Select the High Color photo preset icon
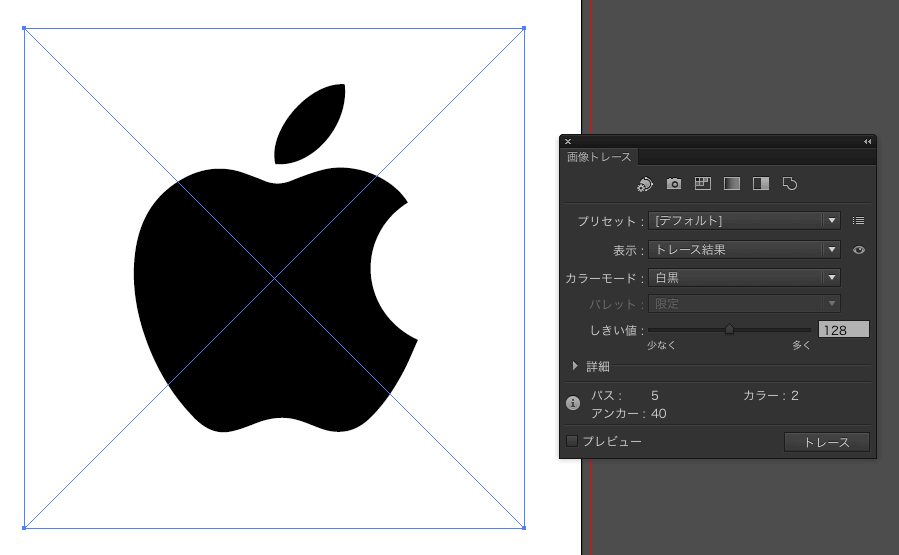This screenshot has height=555, width=899. pos(674,183)
